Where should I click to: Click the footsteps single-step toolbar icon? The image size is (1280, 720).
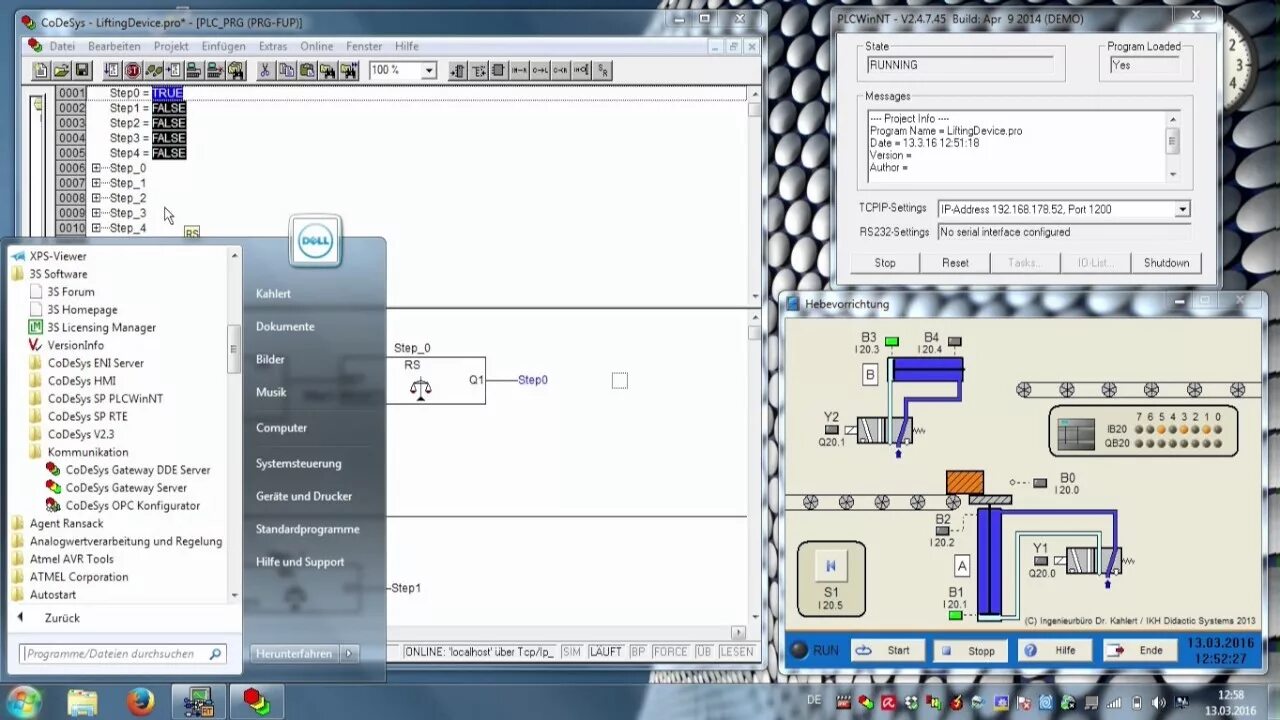tap(154, 70)
